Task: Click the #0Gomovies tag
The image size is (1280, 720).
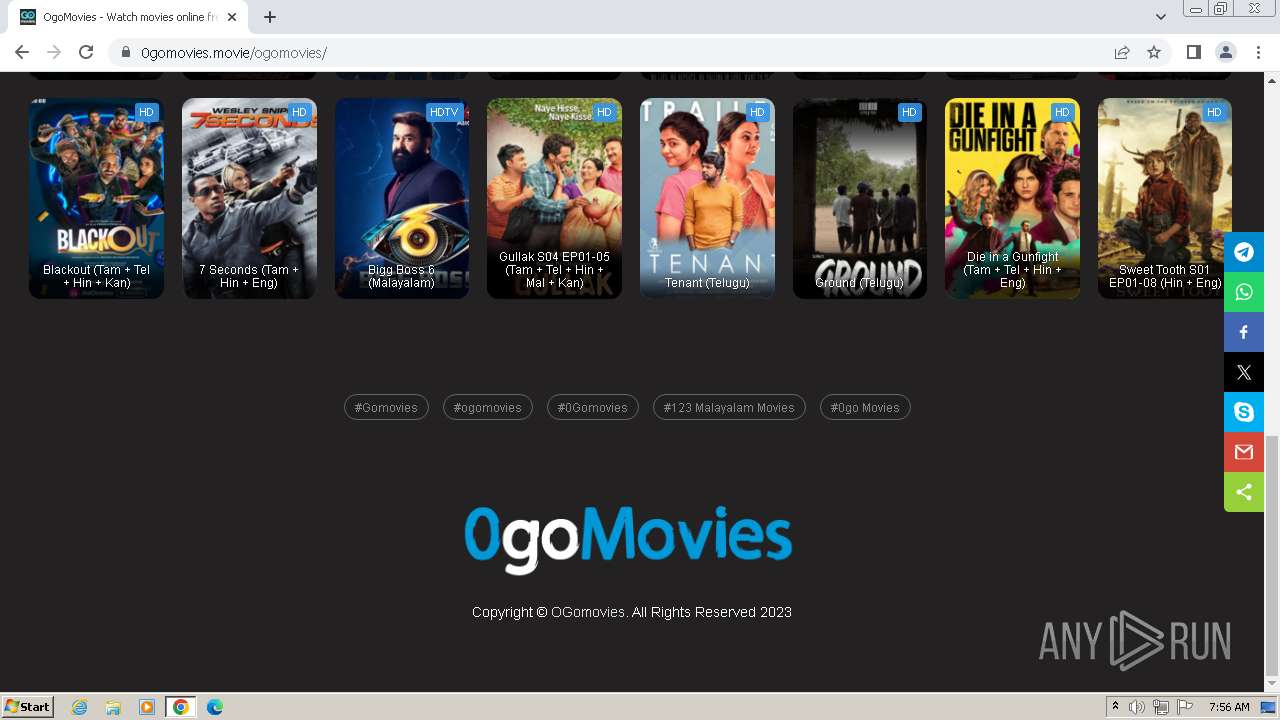Action: point(593,407)
